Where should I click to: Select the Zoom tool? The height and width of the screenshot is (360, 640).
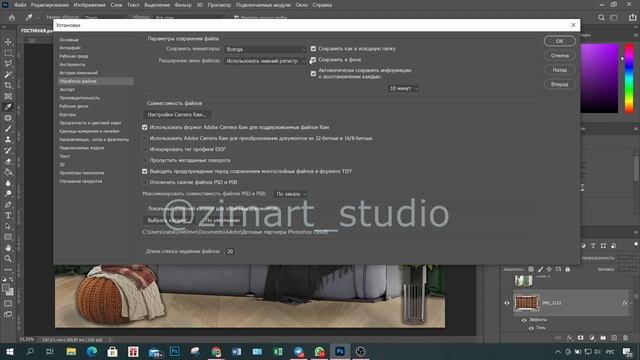click(8, 258)
